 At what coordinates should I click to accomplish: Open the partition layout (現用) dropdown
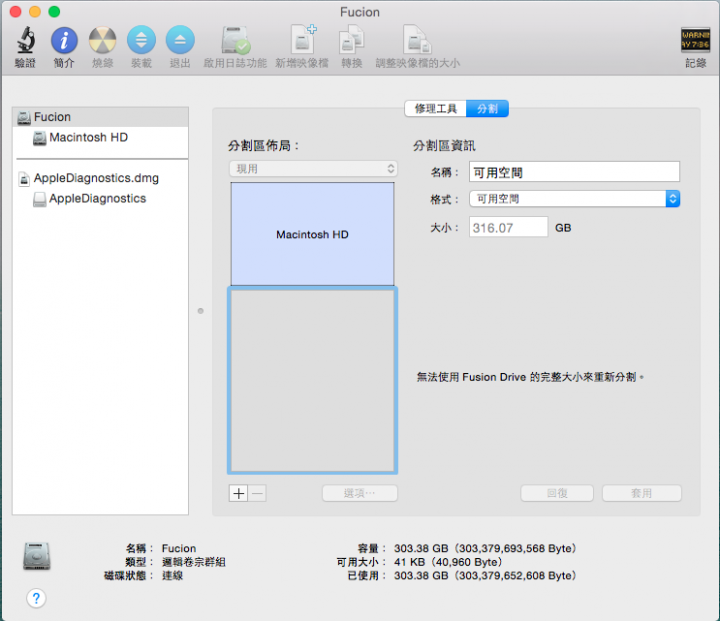pos(313,169)
